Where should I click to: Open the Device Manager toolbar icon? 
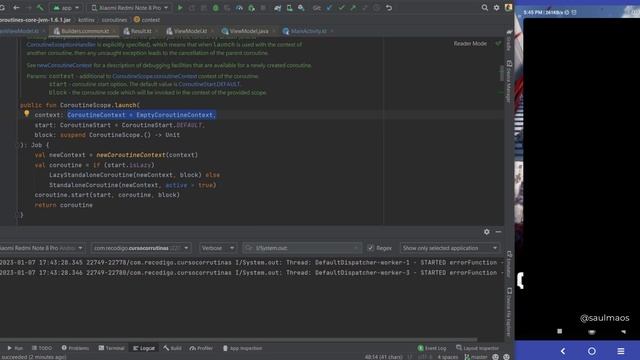click(x=289, y=8)
